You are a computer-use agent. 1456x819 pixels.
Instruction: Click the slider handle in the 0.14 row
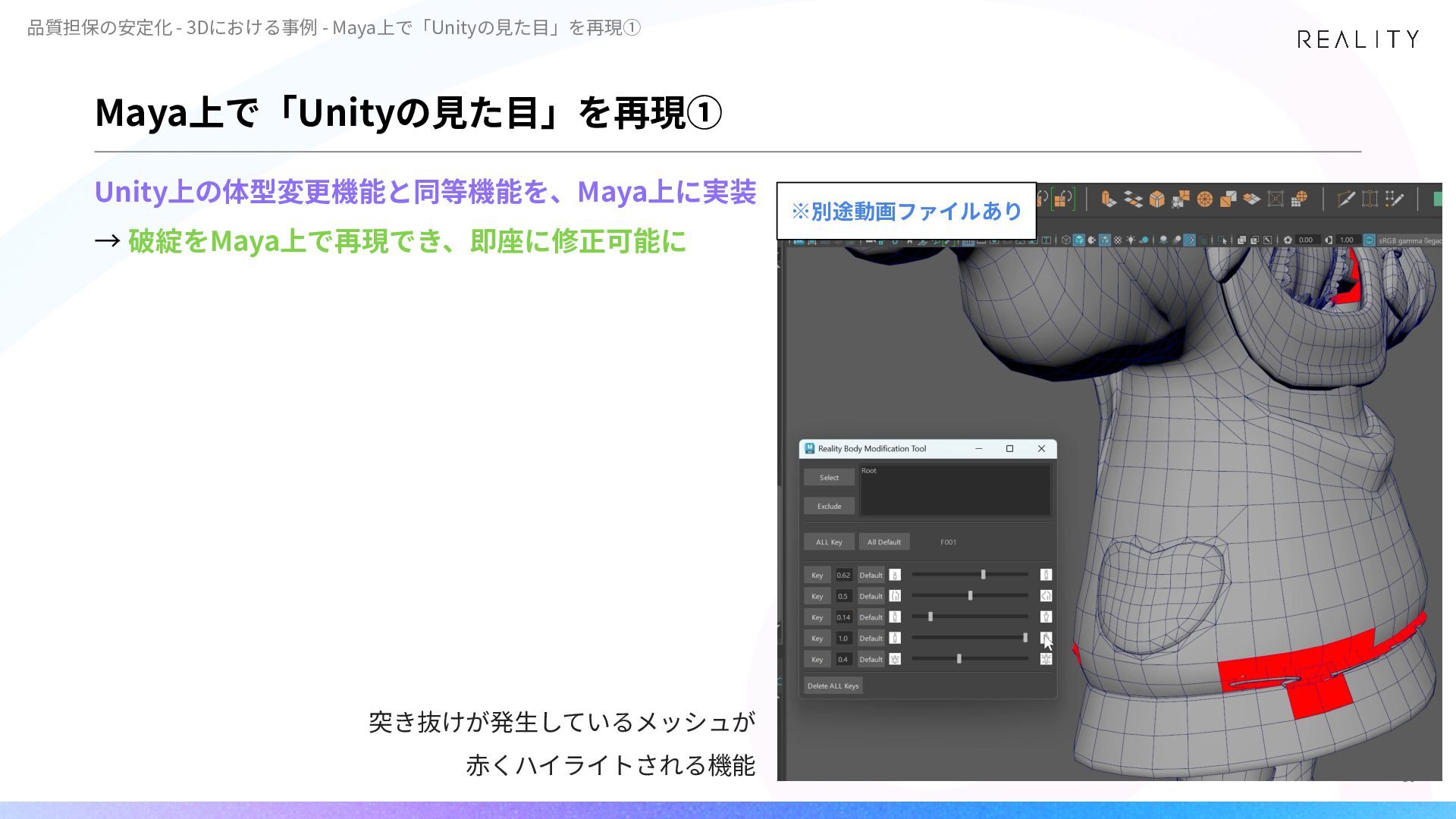pos(930,617)
